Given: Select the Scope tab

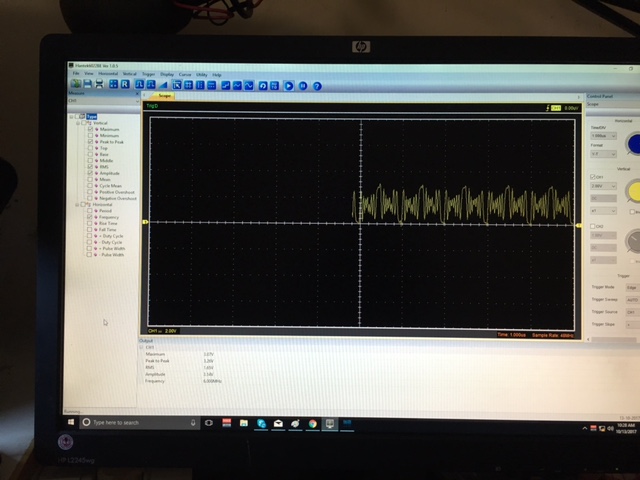Looking at the screenshot, I should tap(164, 96).
